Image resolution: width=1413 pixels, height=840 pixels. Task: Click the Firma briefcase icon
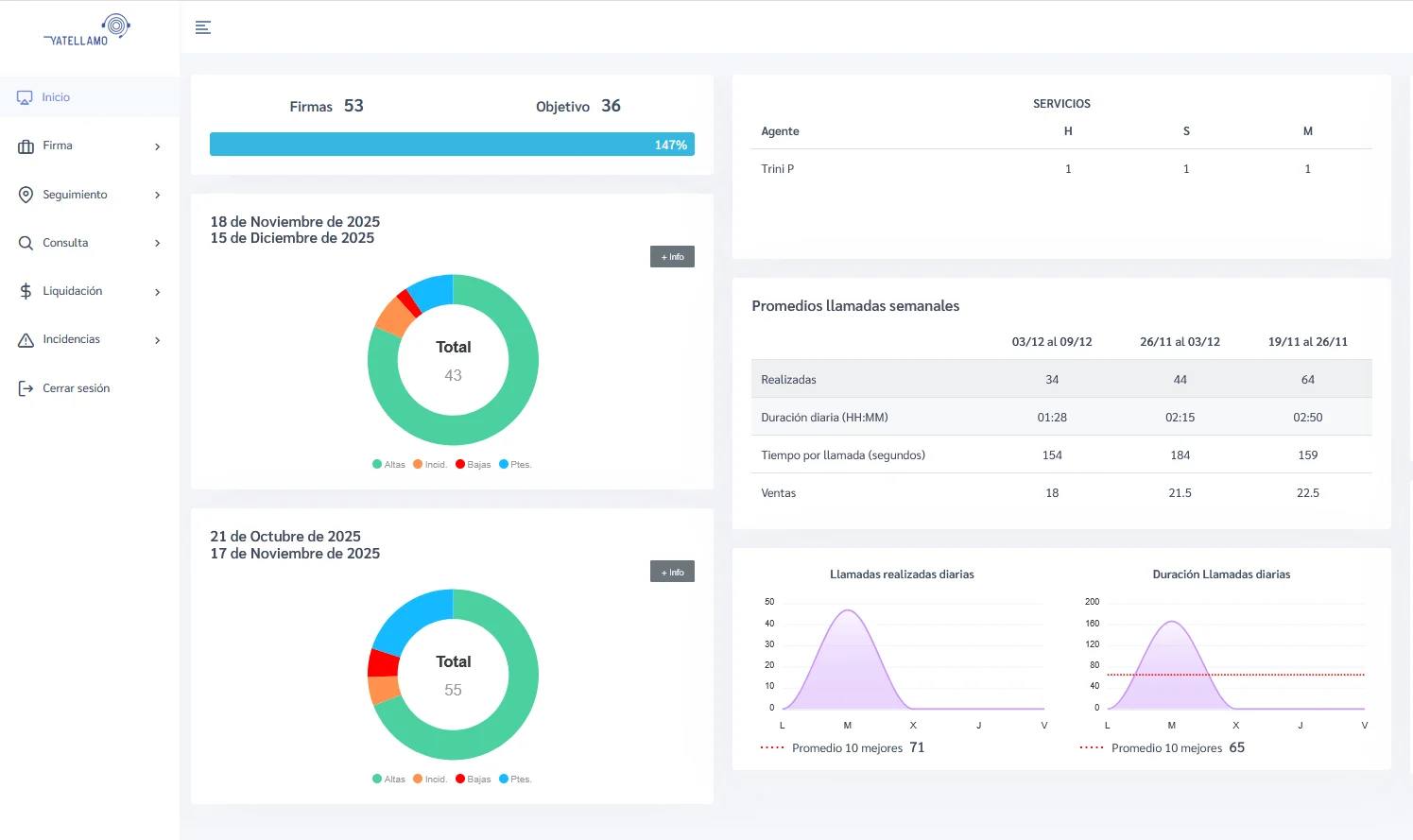[26, 146]
